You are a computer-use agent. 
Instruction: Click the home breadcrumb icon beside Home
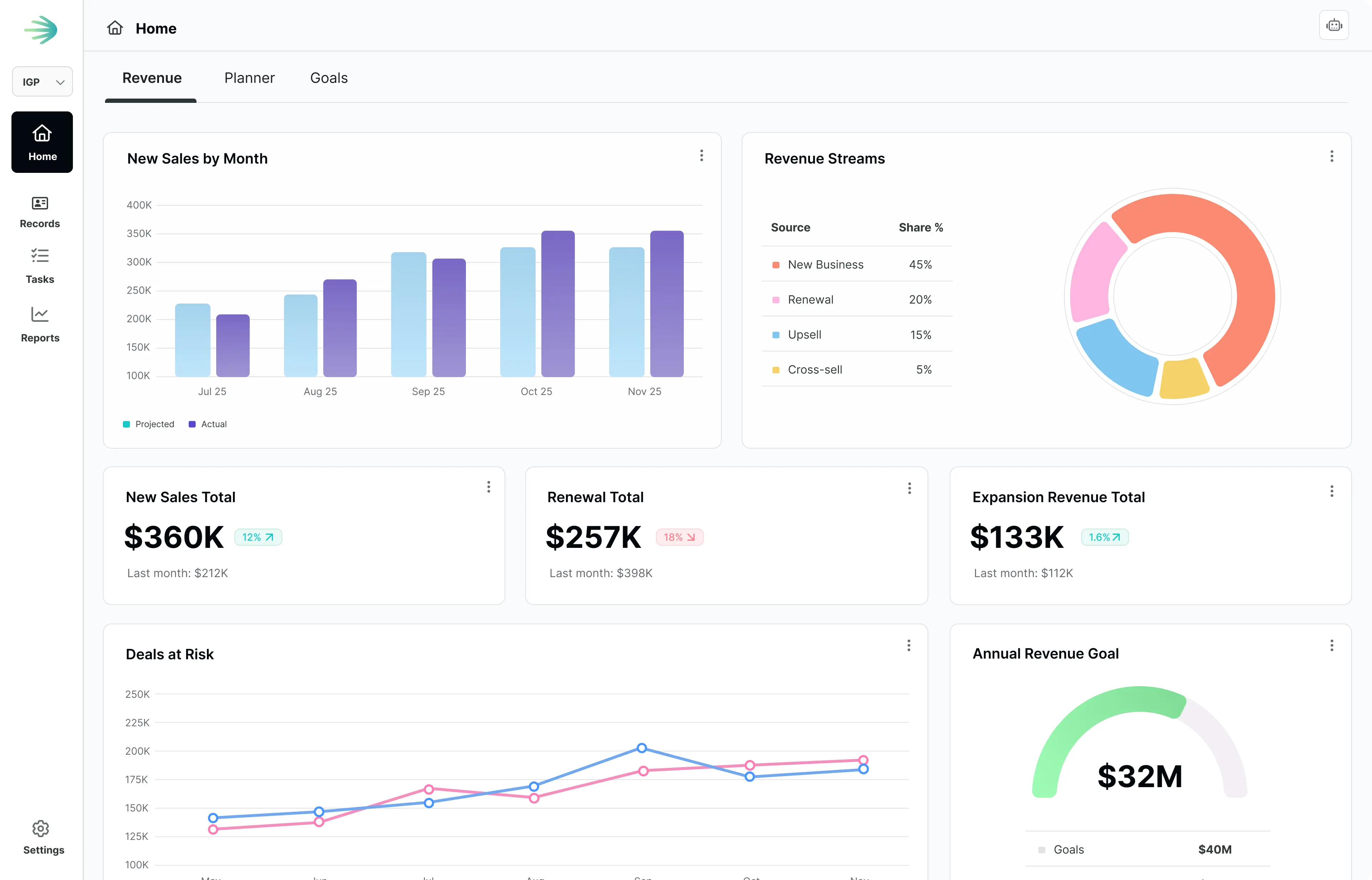pyautogui.click(x=115, y=27)
